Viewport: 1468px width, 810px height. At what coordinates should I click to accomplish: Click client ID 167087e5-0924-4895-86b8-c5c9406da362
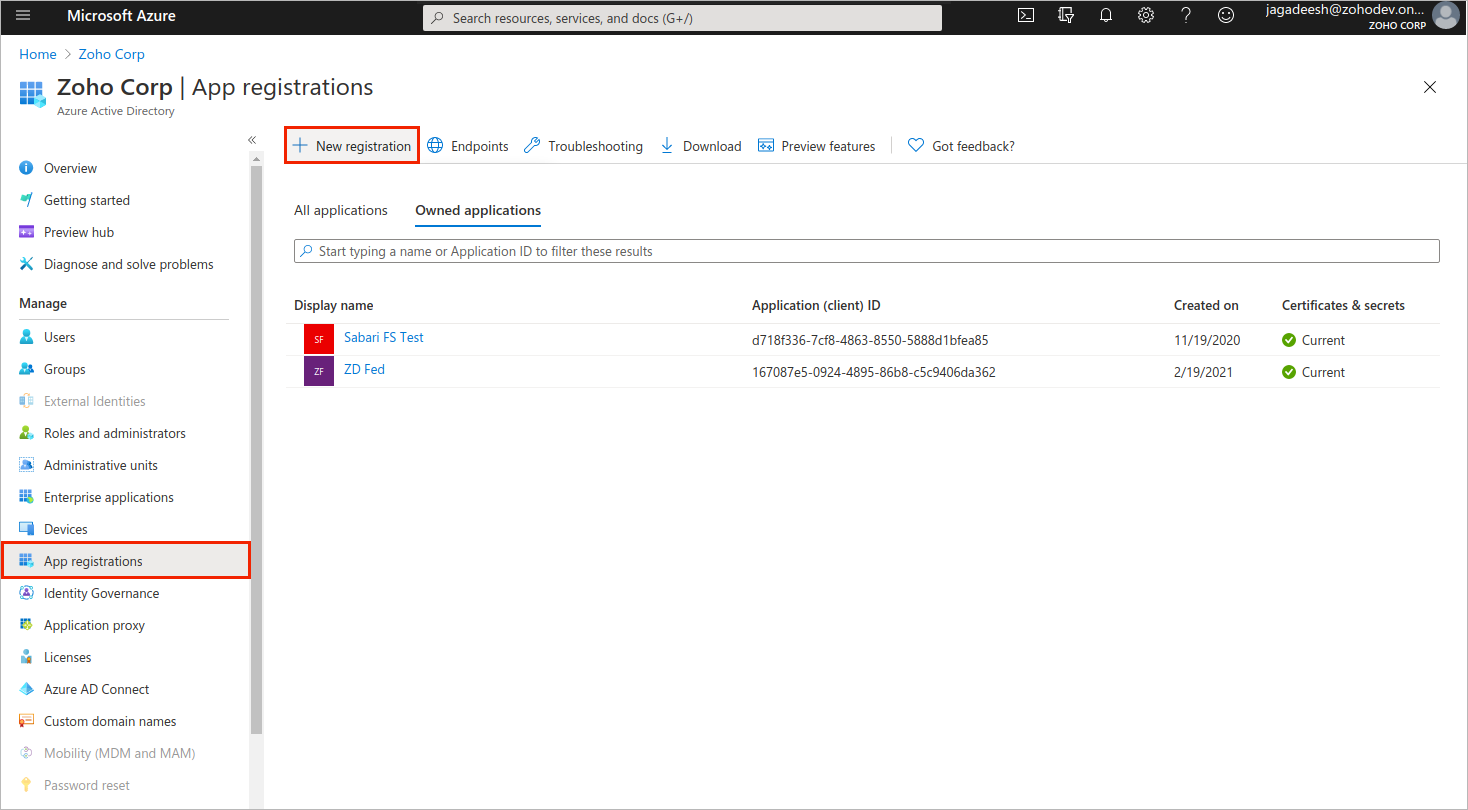point(873,372)
